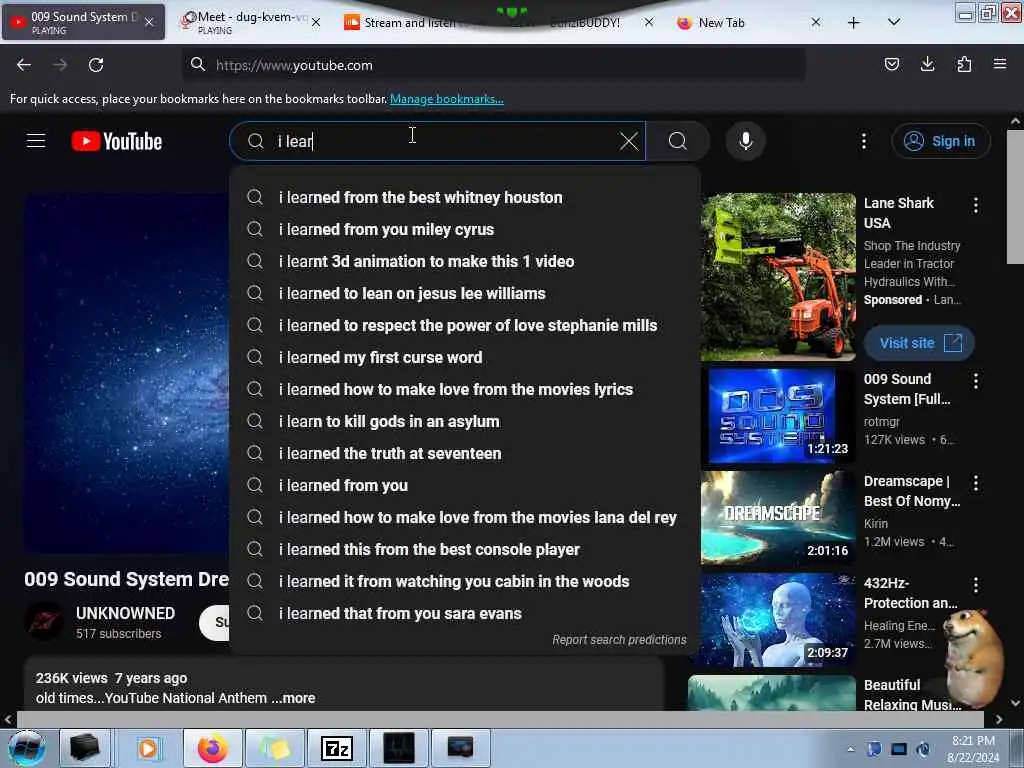Click Report search predictions
Screen dimensions: 1024x768
(619, 640)
